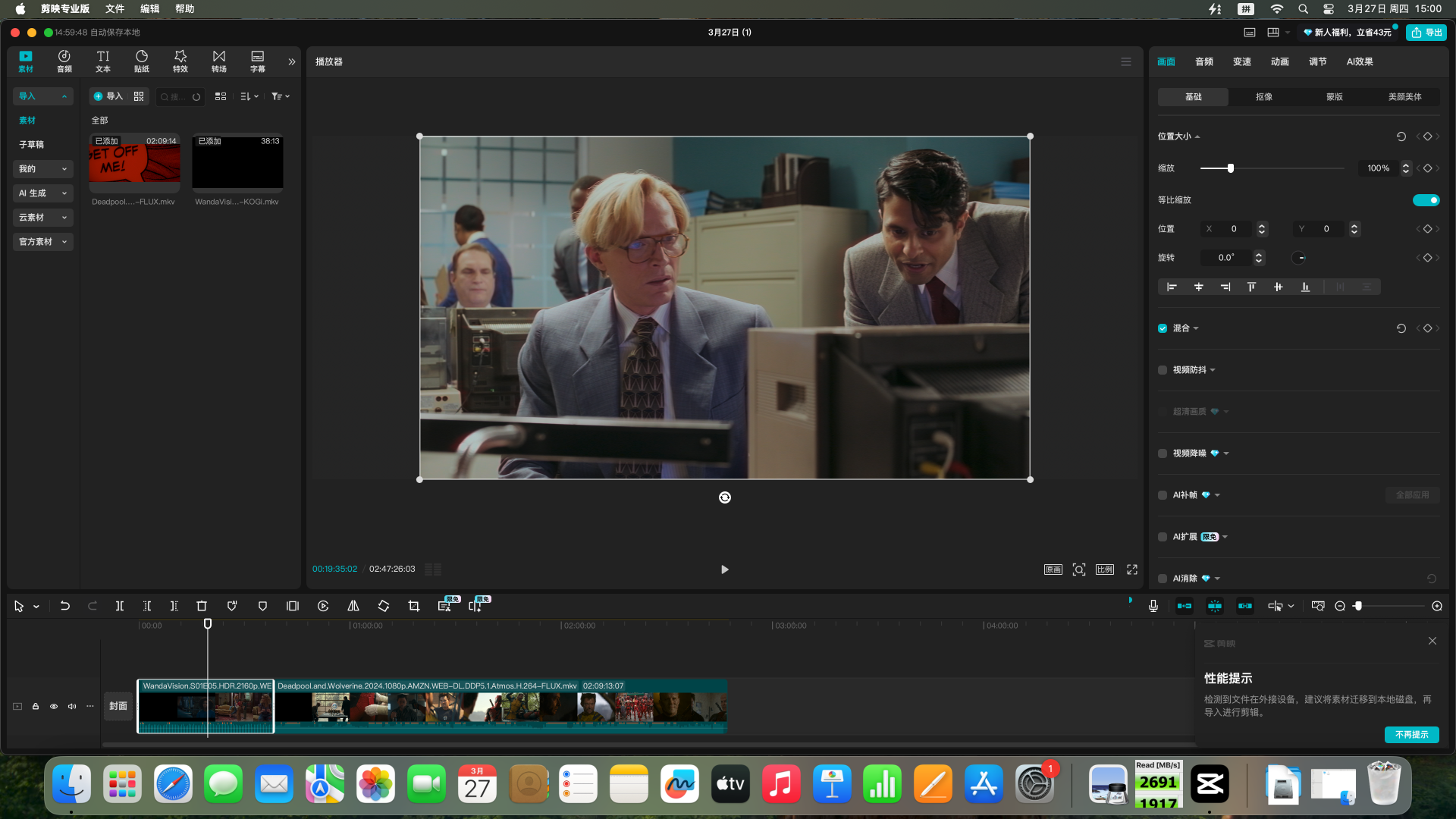Image resolution: width=1456 pixels, height=819 pixels.
Task: Click the reverse playback icon
Action: pyautogui.click(x=323, y=606)
